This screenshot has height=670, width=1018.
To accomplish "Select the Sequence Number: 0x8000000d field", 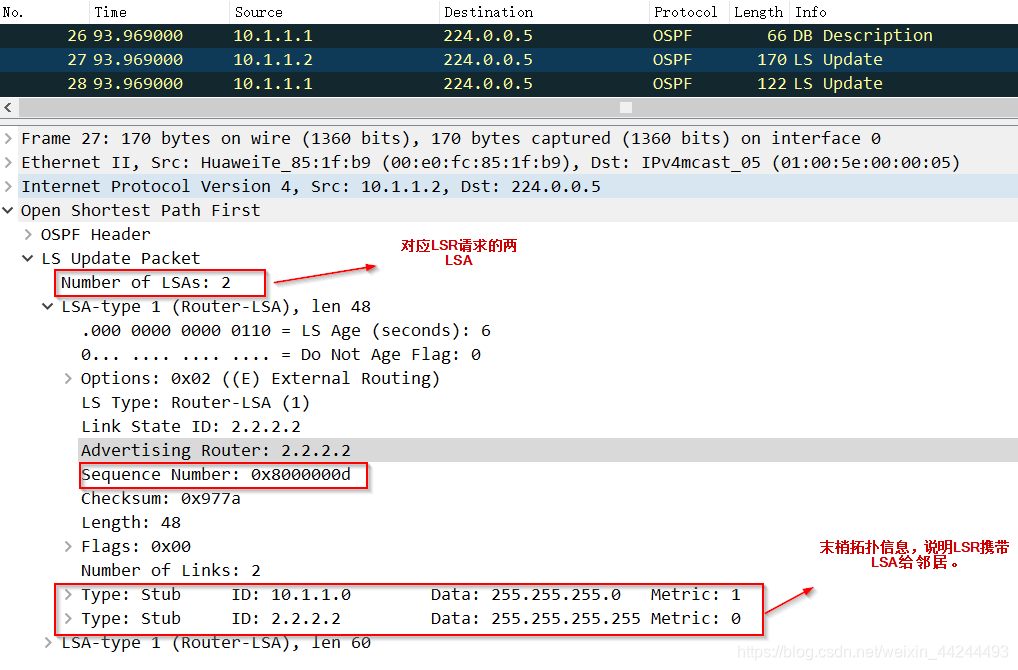I will tap(216, 475).
